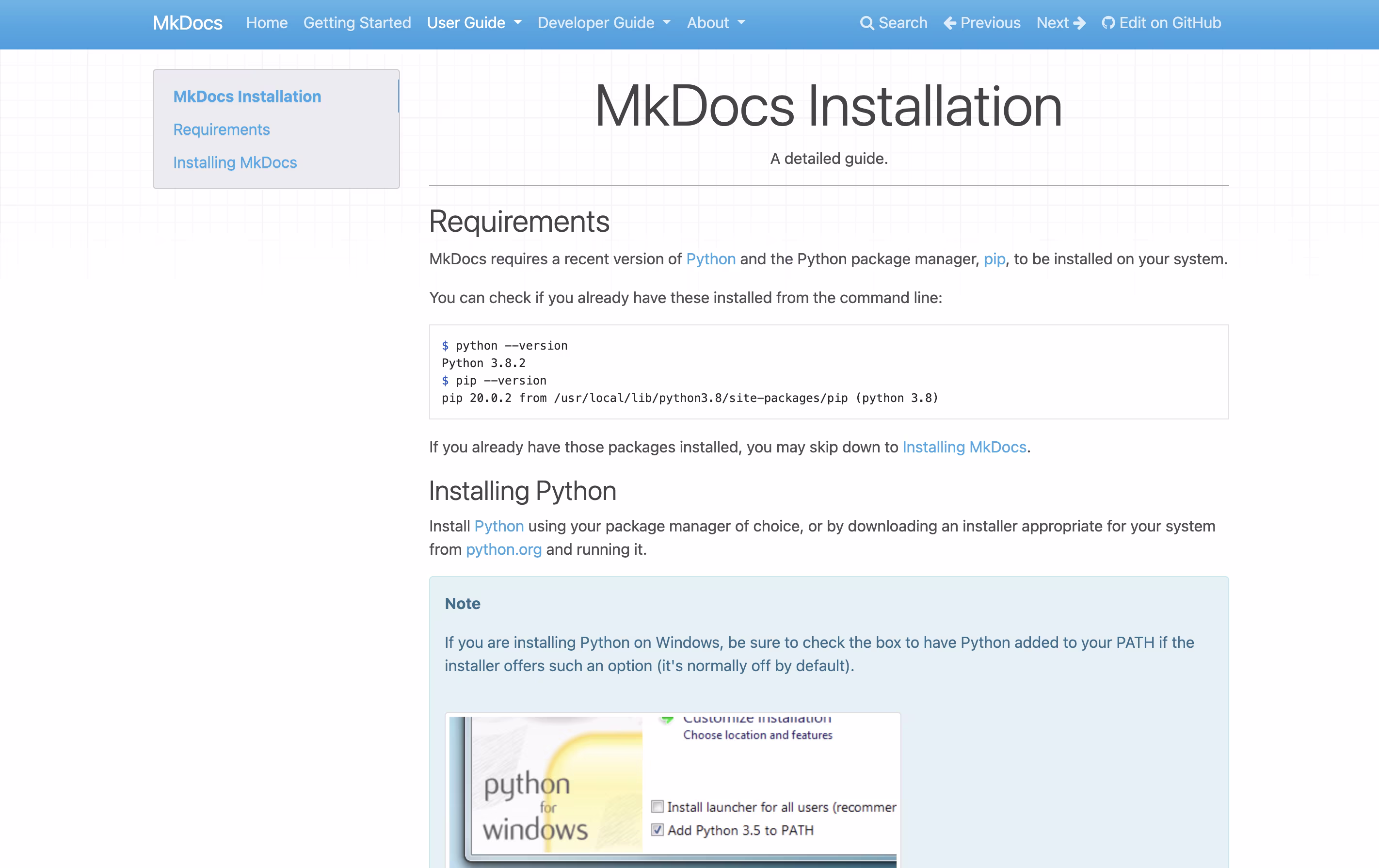Follow the Python link under Requirements
Viewport: 1379px width, 868px height.
coord(710,259)
